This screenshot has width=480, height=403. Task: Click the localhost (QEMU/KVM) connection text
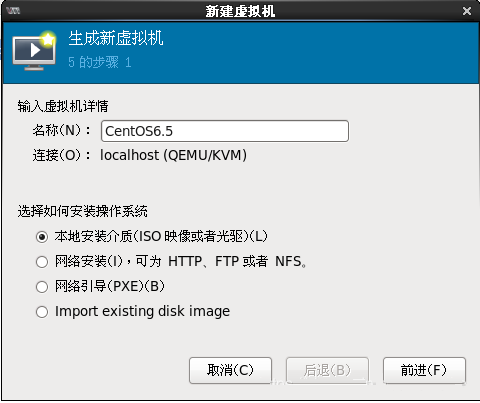point(173,155)
